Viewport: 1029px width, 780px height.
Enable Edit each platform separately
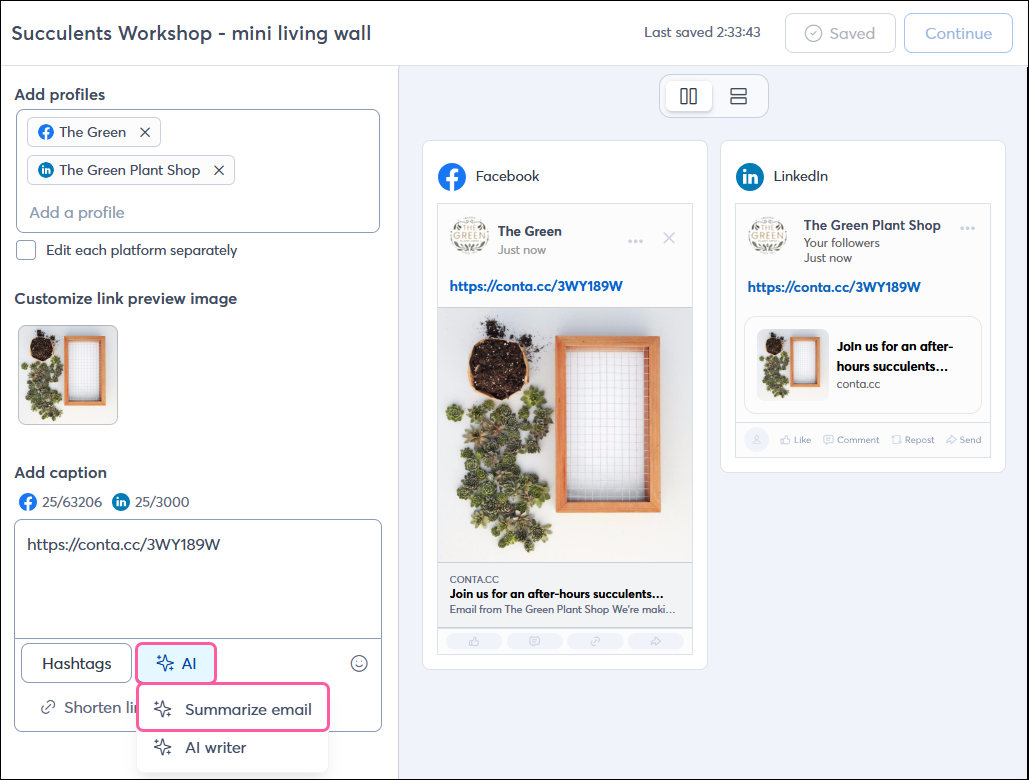click(x=25, y=250)
